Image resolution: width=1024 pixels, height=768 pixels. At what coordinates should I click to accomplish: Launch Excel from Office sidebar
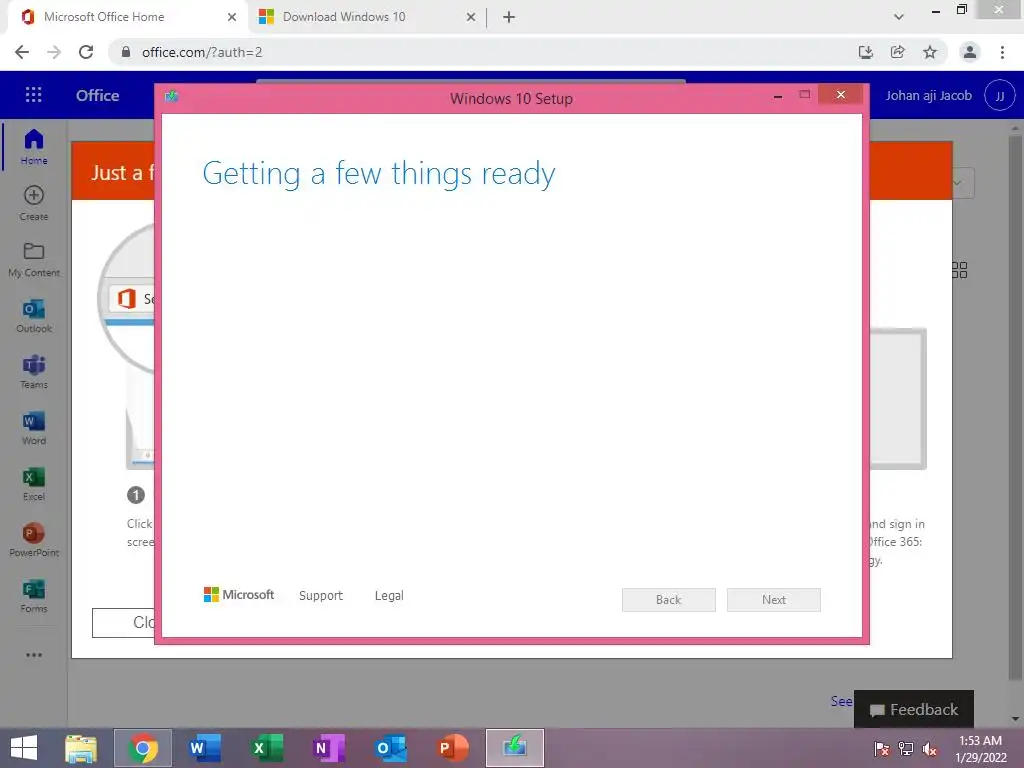pyautogui.click(x=34, y=484)
